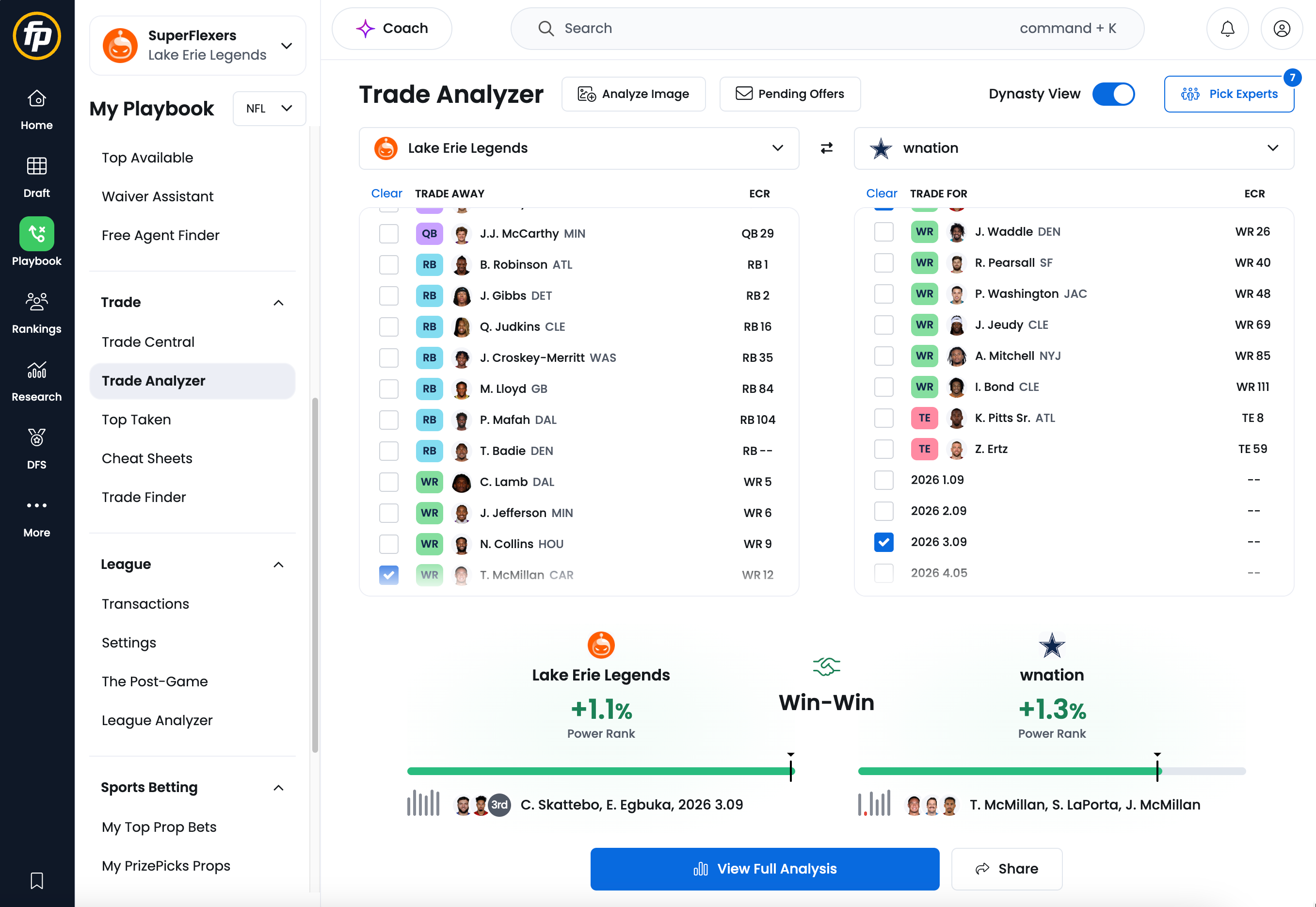Screen dimensions: 1316x907
Task: Open My Top Prop Bets
Action: pyautogui.click(x=159, y=827)
